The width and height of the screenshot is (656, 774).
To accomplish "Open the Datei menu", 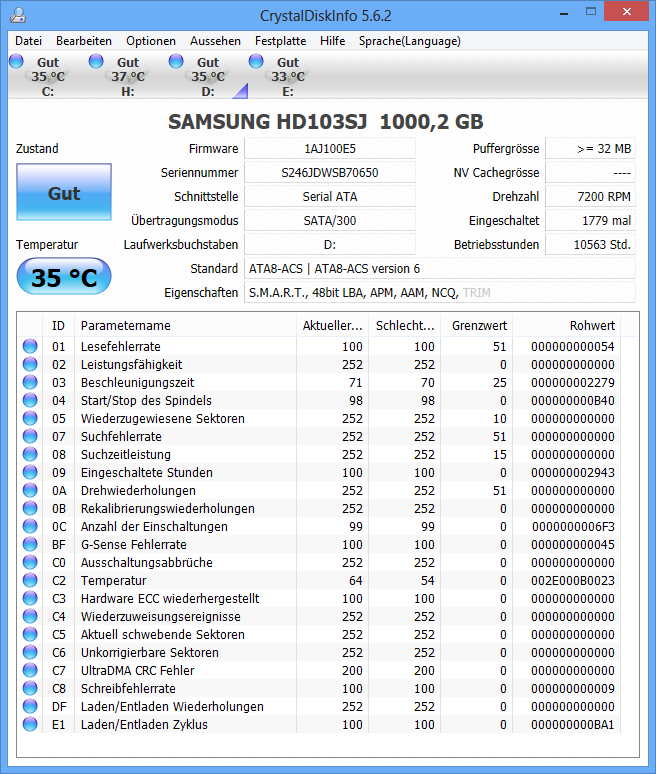I will coord(28,41).
